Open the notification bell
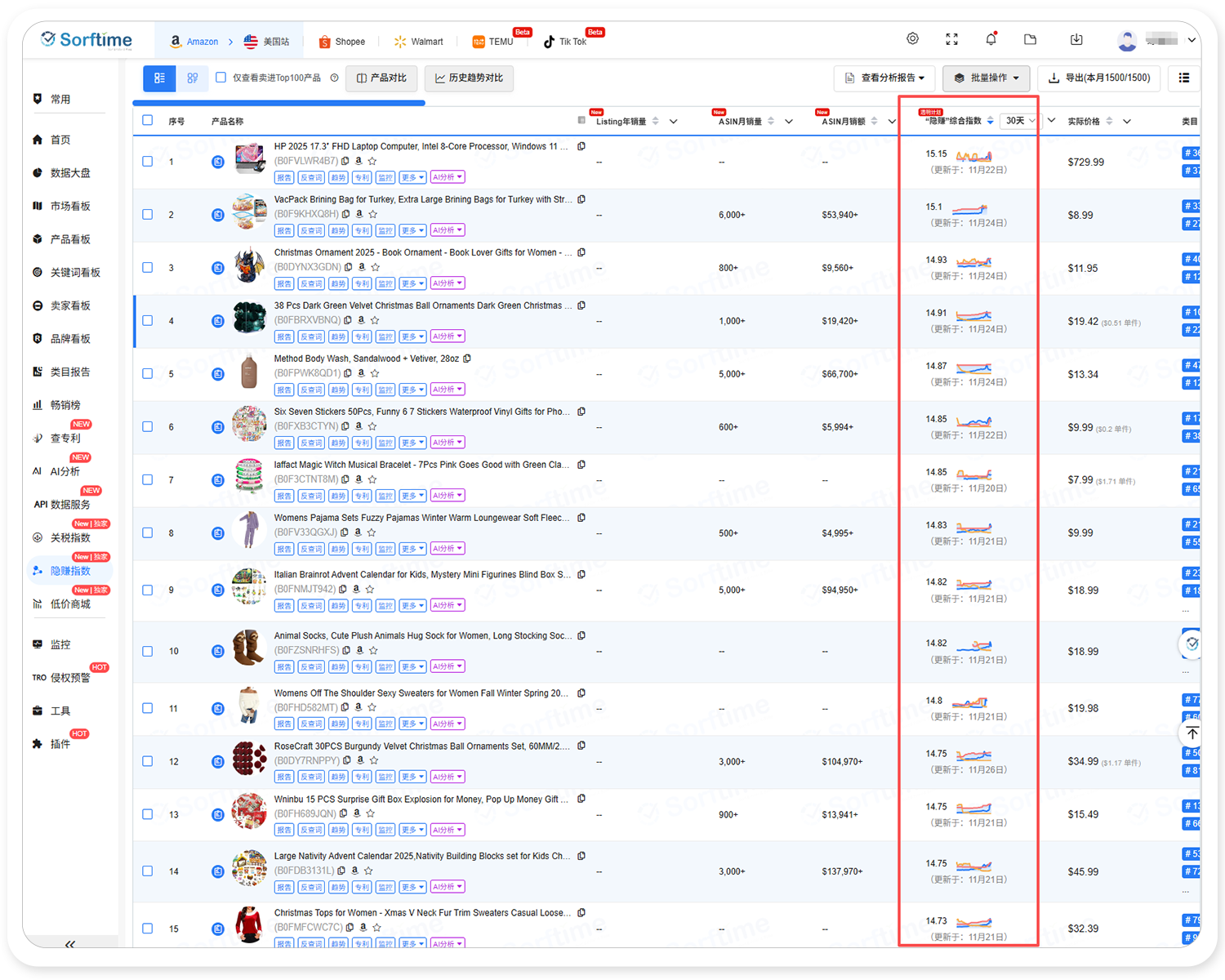1225x980 pixels. pyautogui.click(x=991, y=39)
